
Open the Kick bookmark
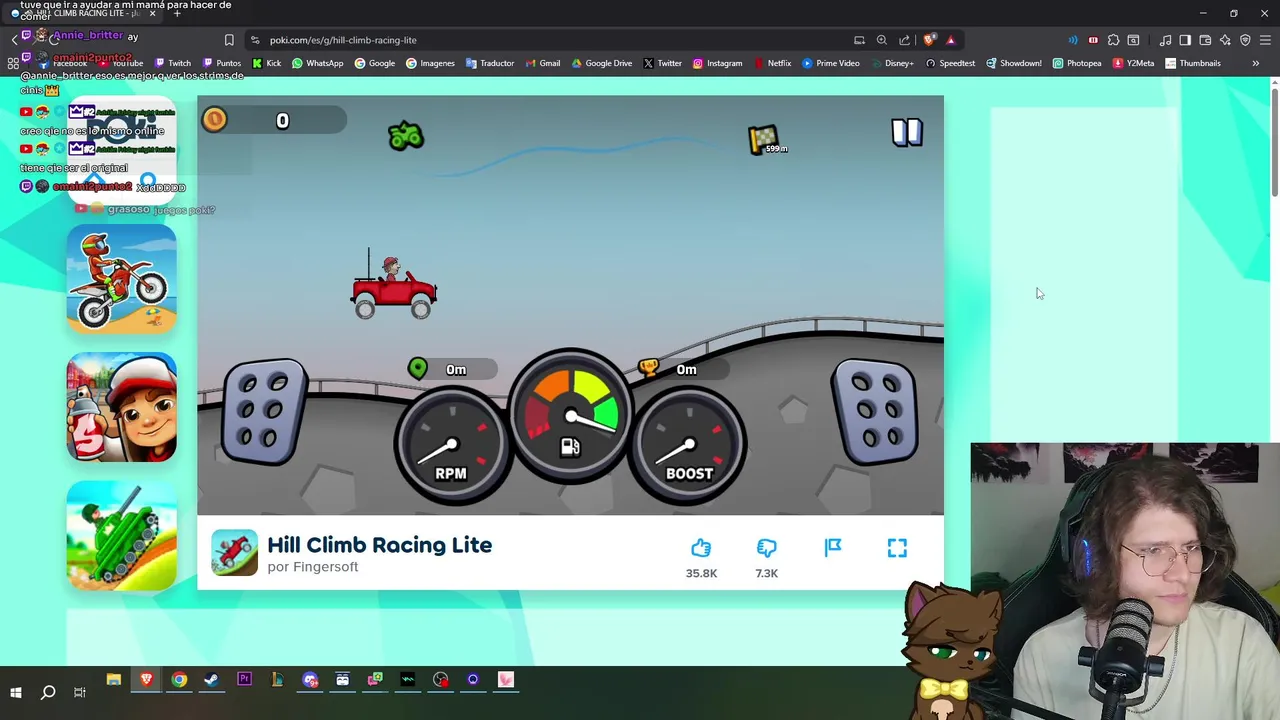tap(267, 63)
